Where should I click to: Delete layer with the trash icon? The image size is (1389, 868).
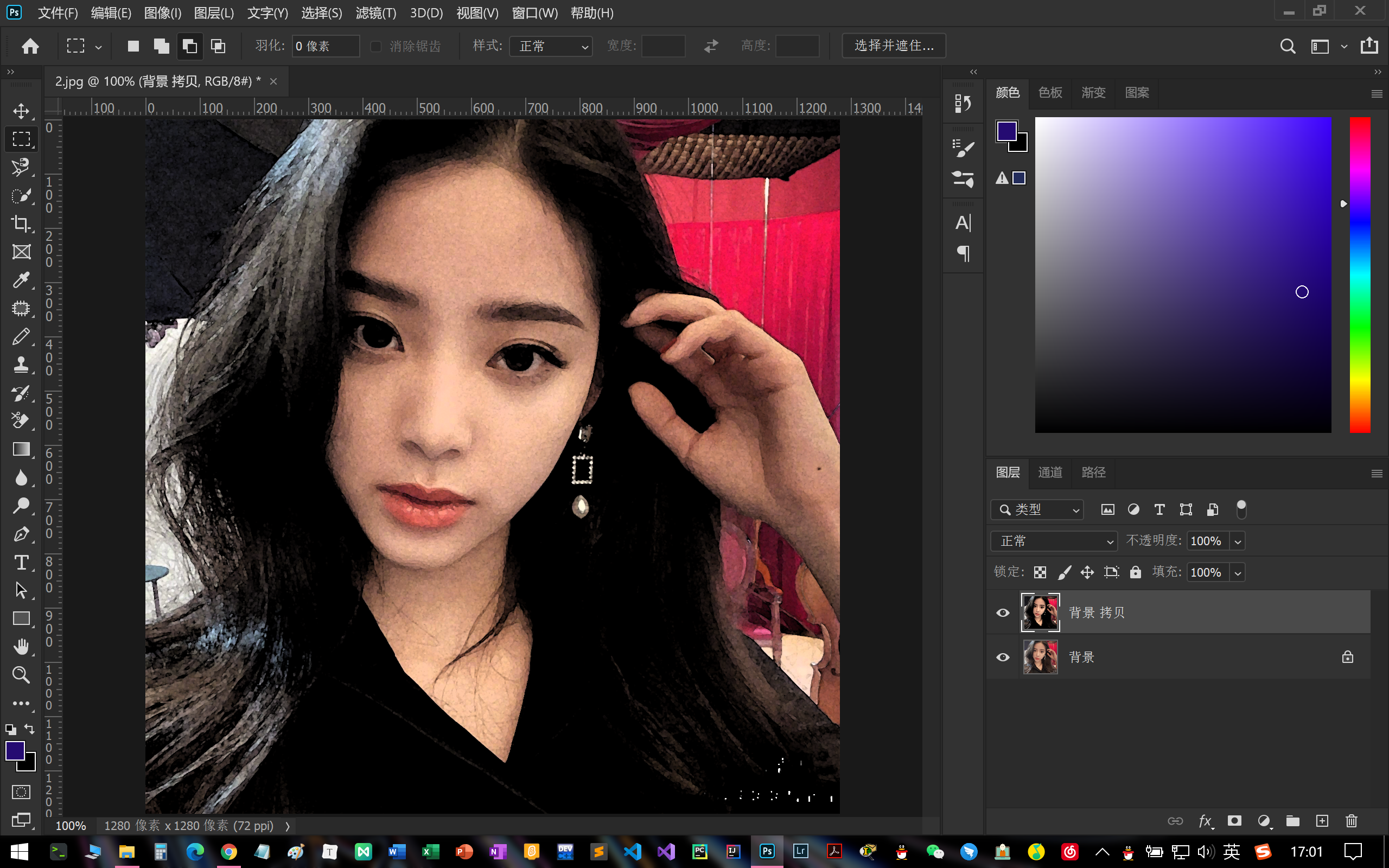click(1351, 821)
